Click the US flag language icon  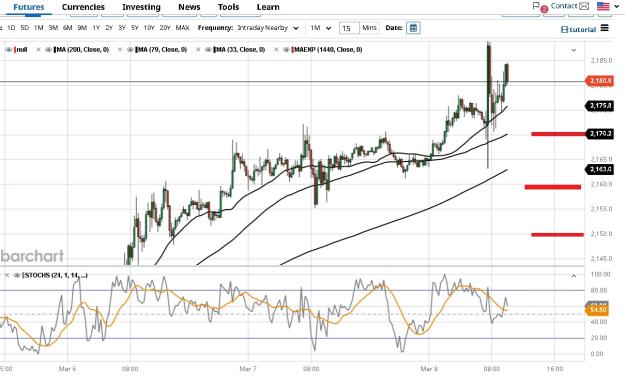603,6
